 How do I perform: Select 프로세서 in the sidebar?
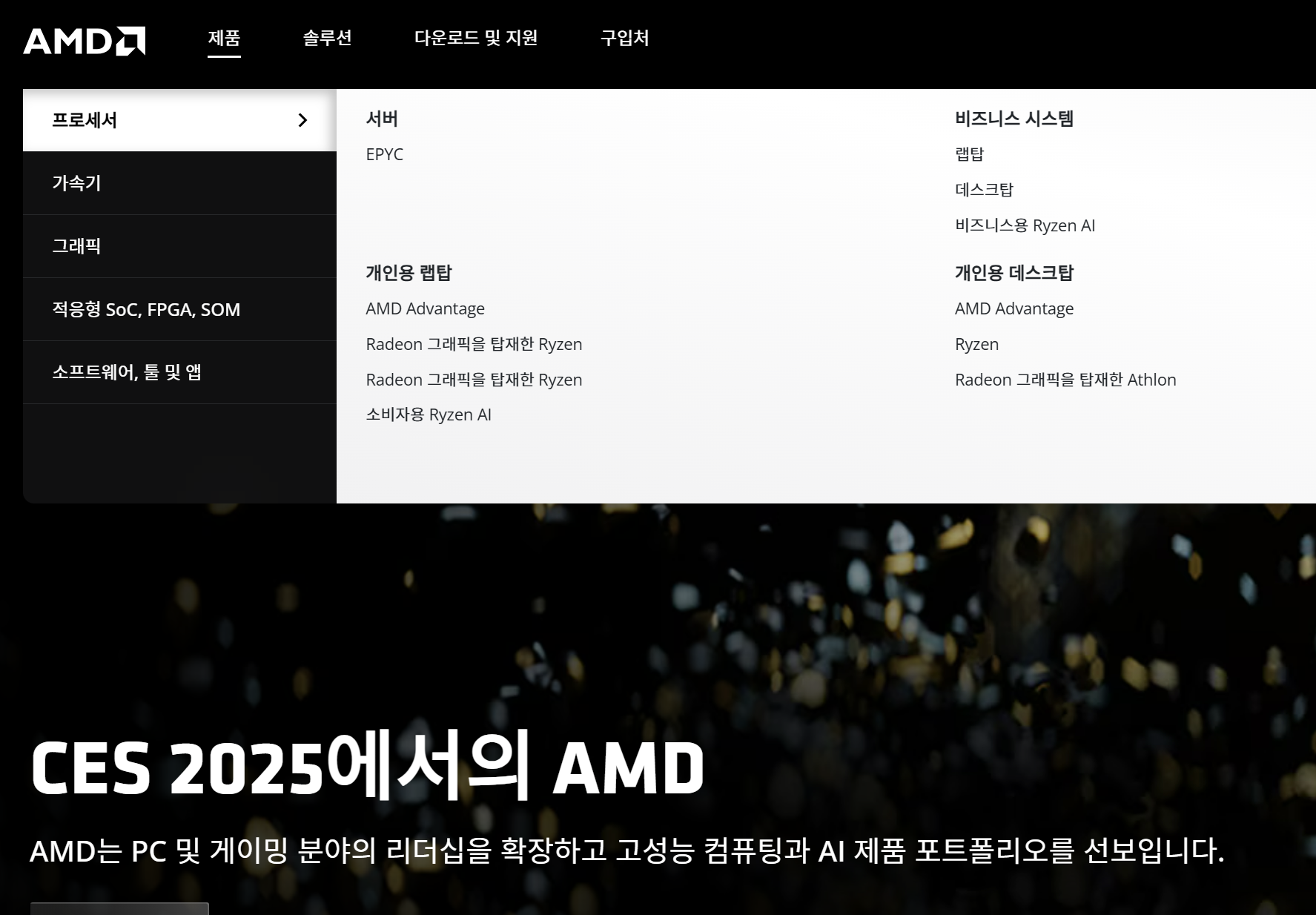179,120
